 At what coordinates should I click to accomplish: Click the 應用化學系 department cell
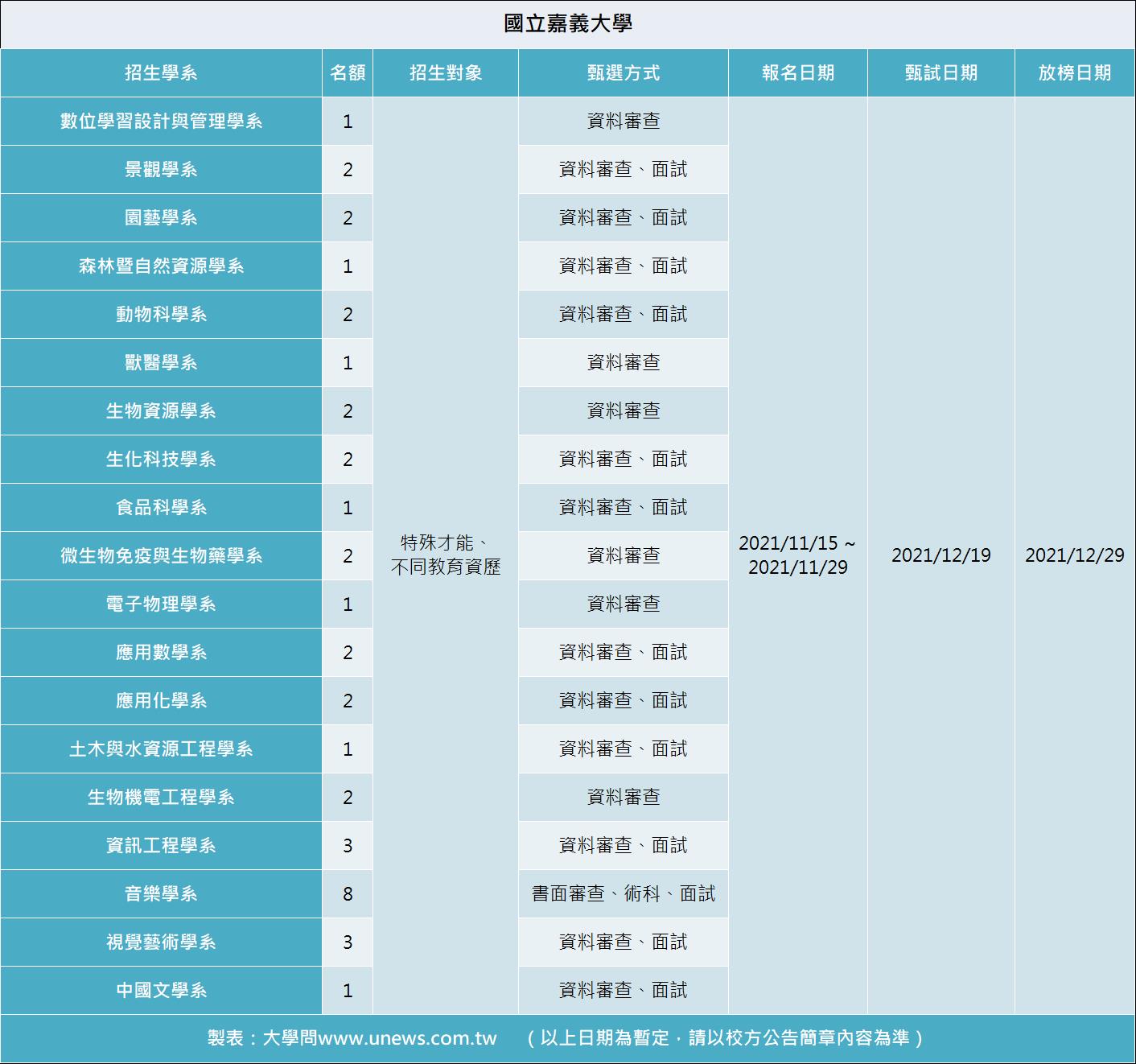point(161,701)
